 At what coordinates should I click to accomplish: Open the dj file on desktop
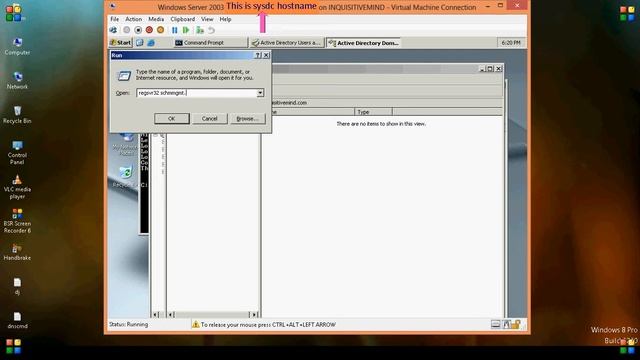[17, 286]
